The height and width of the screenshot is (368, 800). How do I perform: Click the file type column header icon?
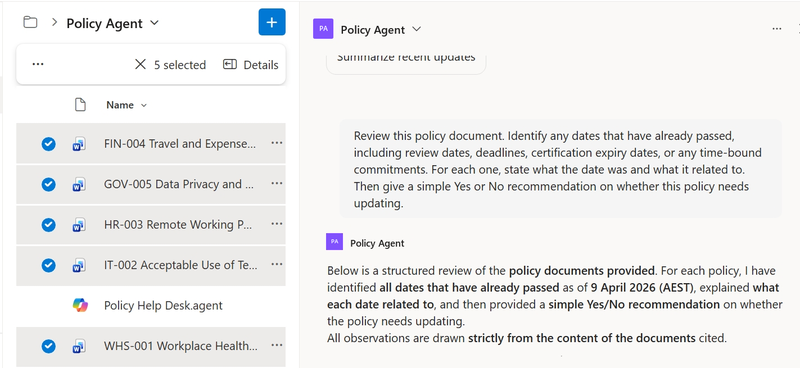click(80, 105)
